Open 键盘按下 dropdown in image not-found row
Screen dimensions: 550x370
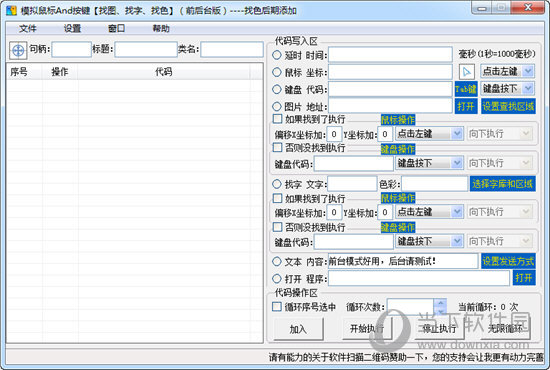429,163
